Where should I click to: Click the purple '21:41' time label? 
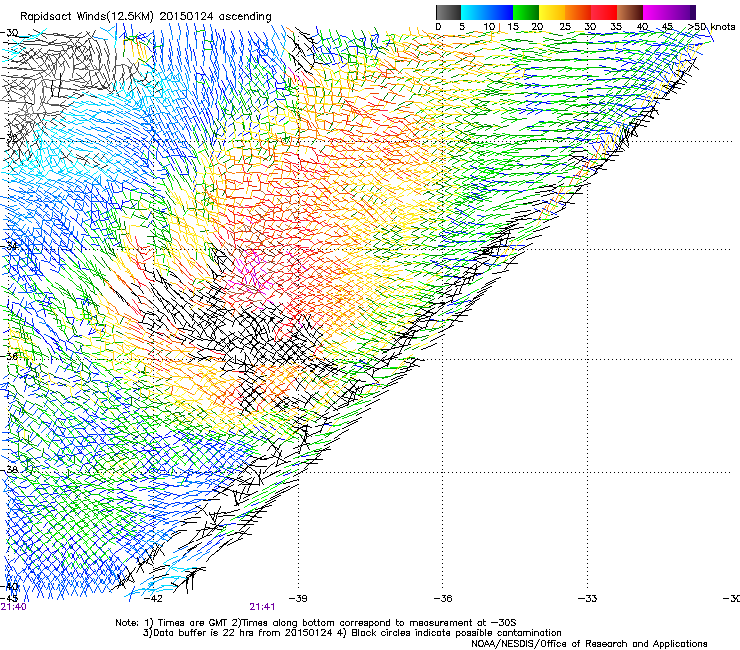pos(262,607)
